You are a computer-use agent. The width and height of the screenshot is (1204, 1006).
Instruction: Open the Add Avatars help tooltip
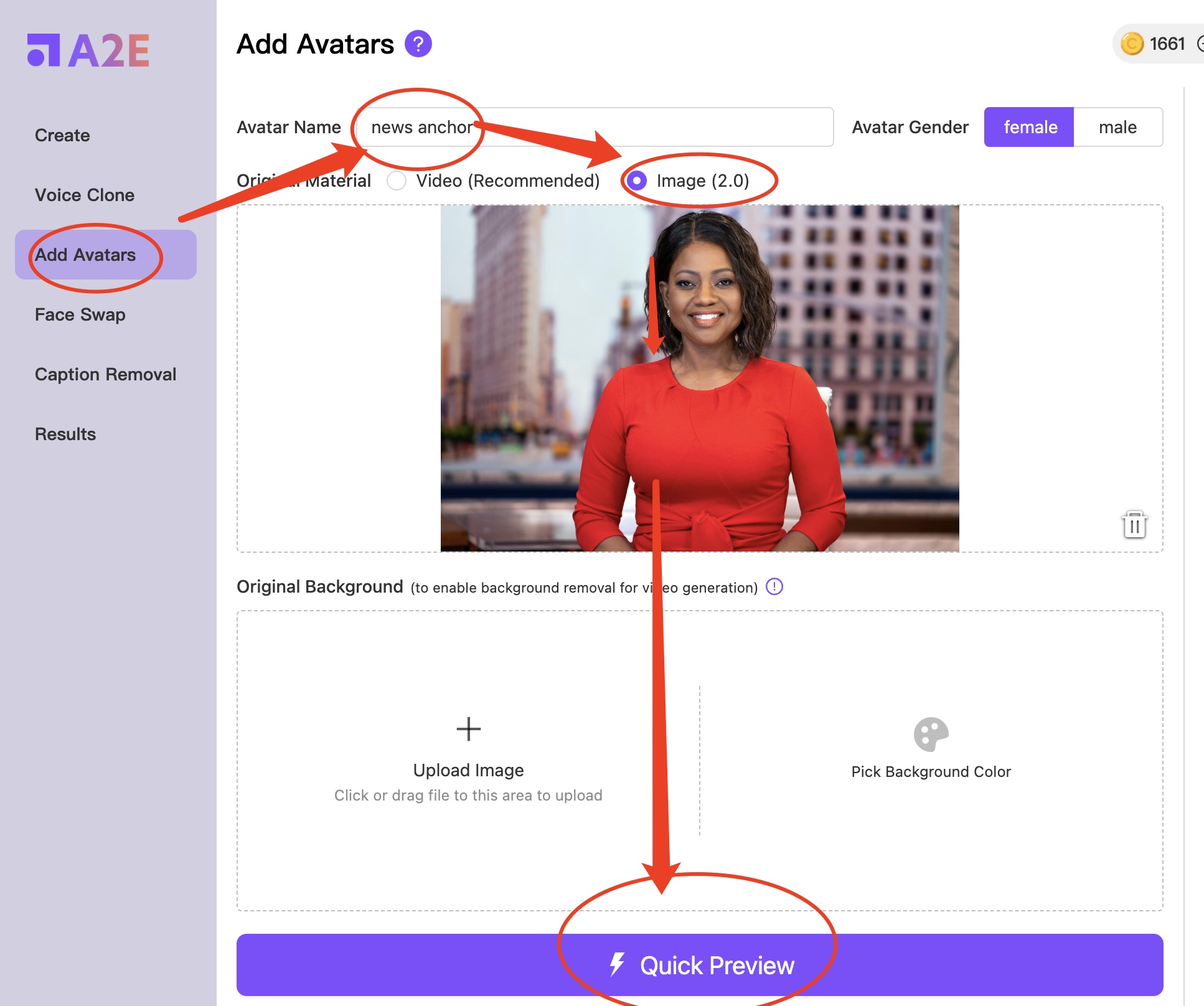pos(419,44)
